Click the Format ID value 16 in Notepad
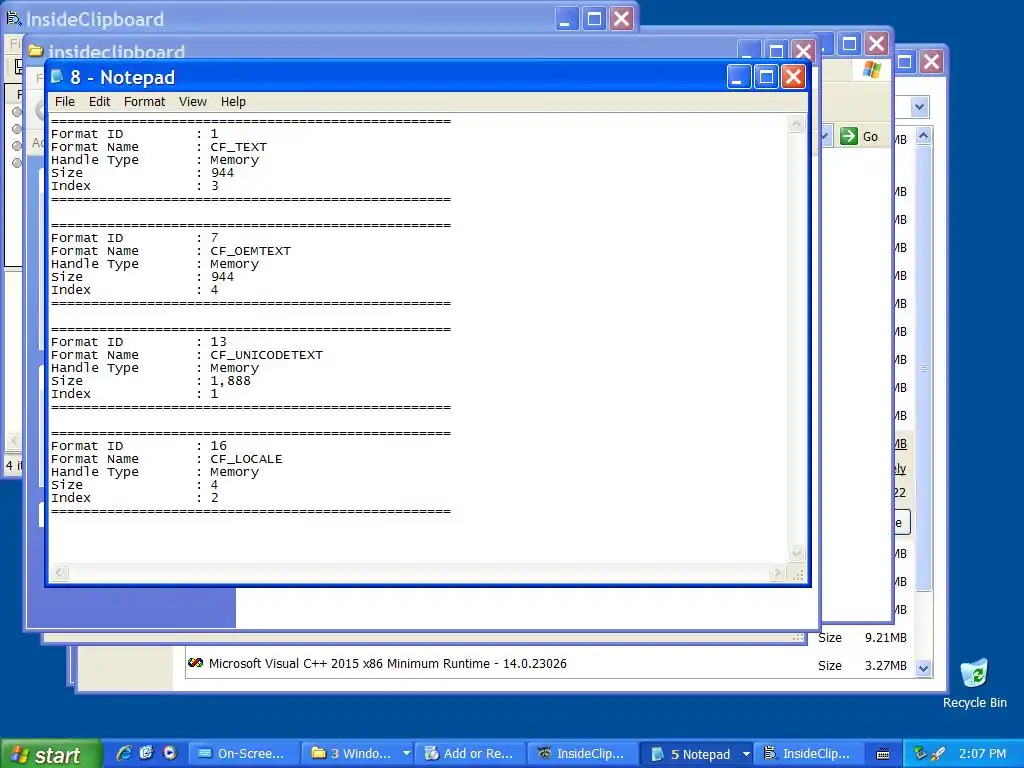Image resolution: width=1024 pixels, height=768 pixels. pos(218,446)
